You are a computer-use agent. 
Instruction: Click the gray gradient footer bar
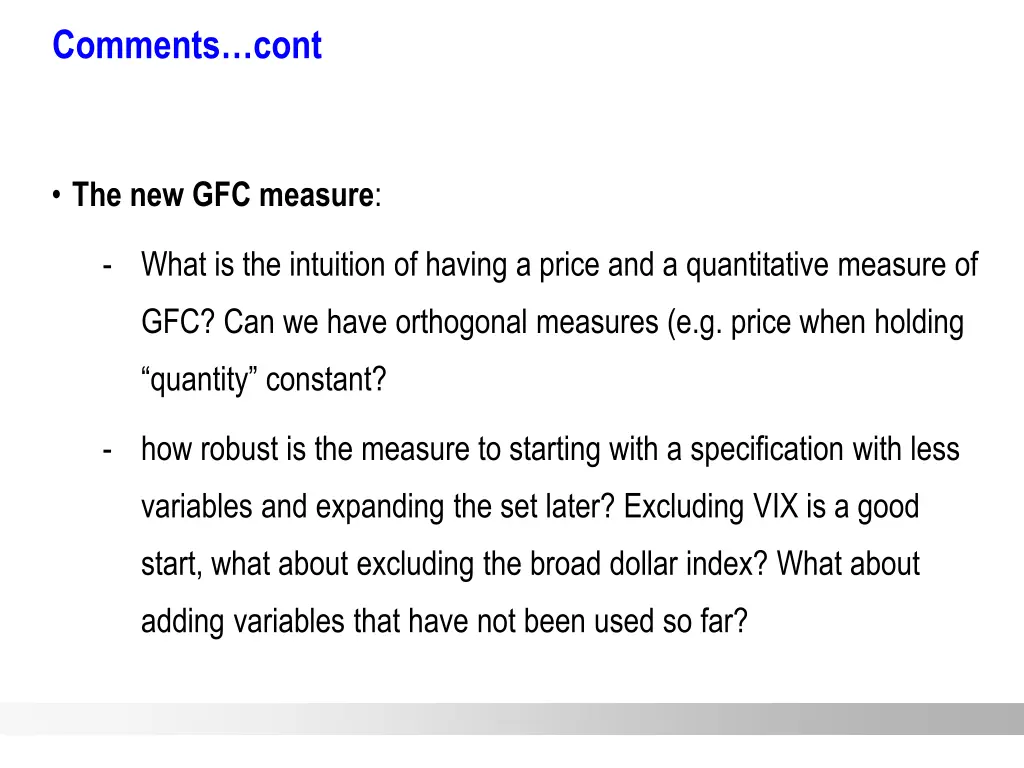pyautogui.click(x=512, y=718)
